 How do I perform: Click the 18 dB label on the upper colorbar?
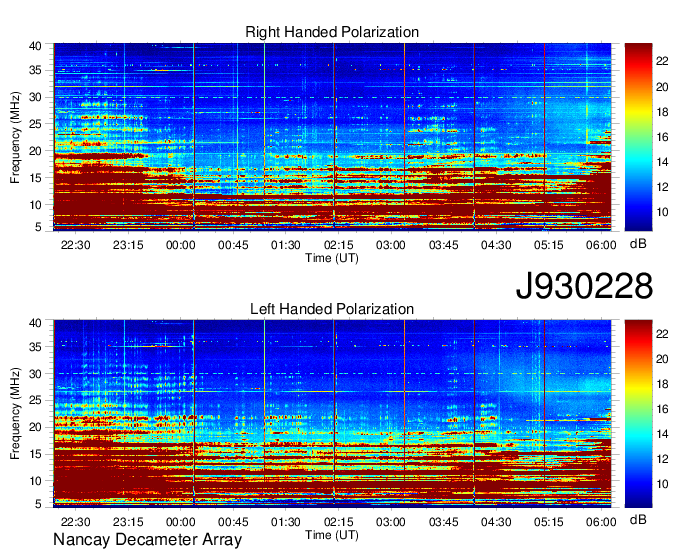(x=662, y=112)
